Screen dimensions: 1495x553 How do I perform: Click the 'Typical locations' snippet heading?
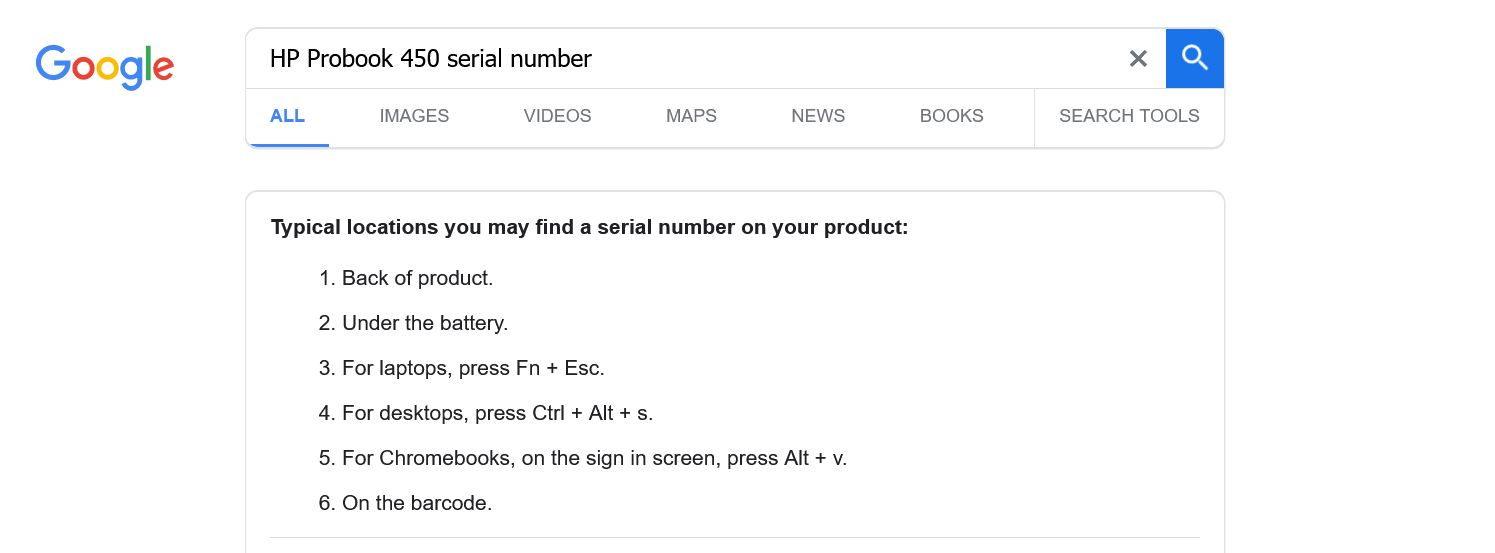589,227
